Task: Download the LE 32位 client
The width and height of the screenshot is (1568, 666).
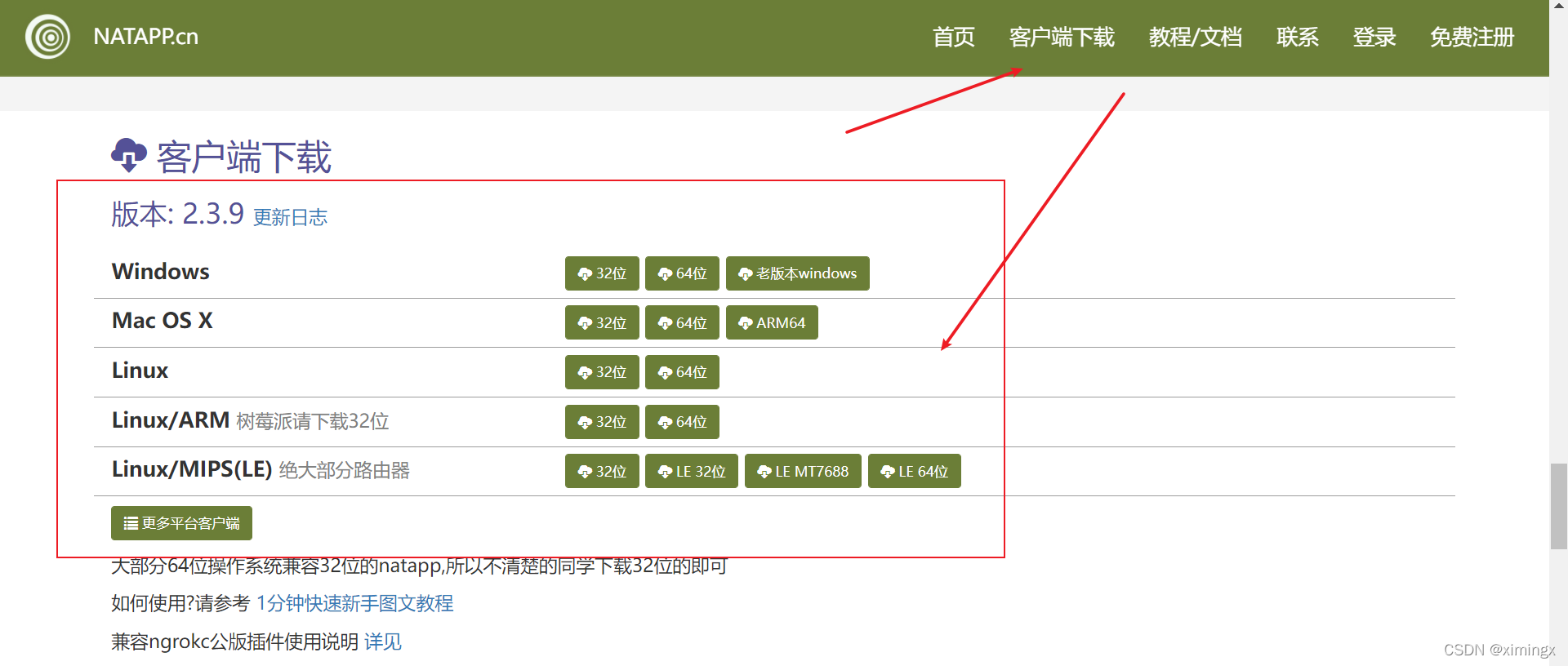Action: 692,471
